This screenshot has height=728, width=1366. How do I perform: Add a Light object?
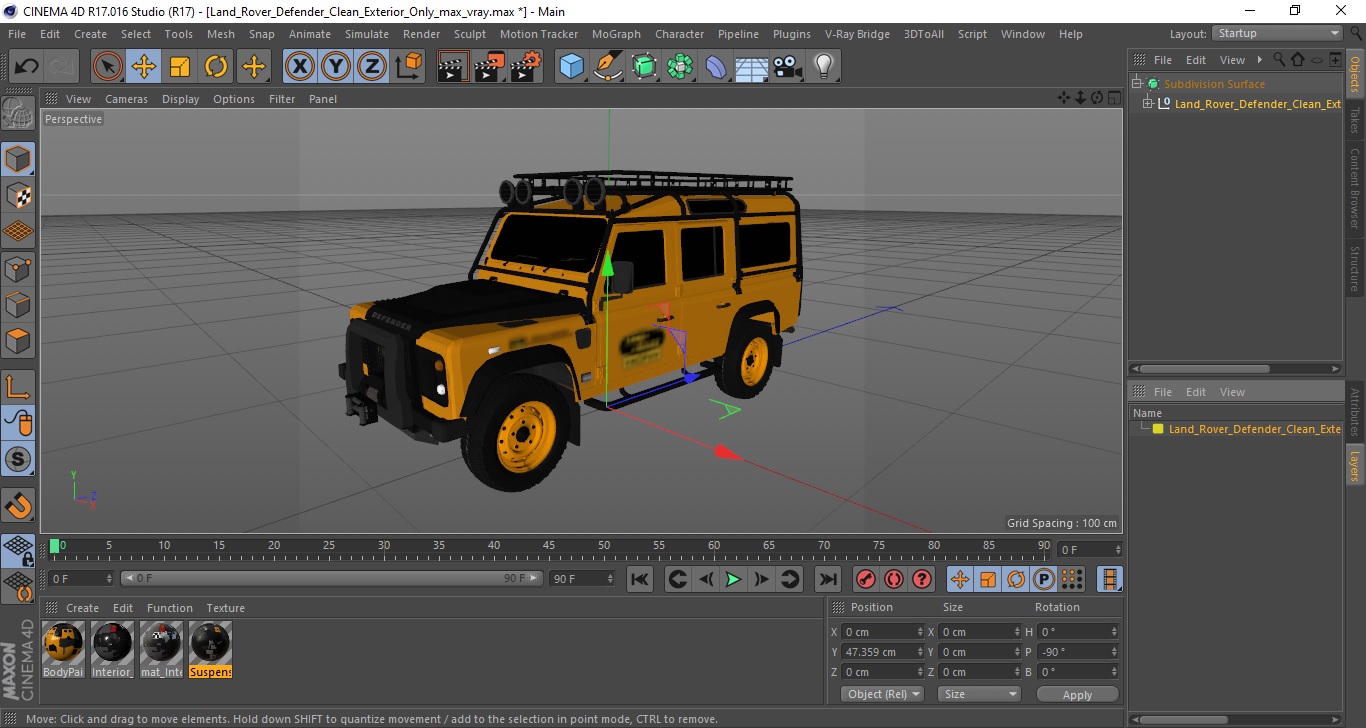[824, 67]
